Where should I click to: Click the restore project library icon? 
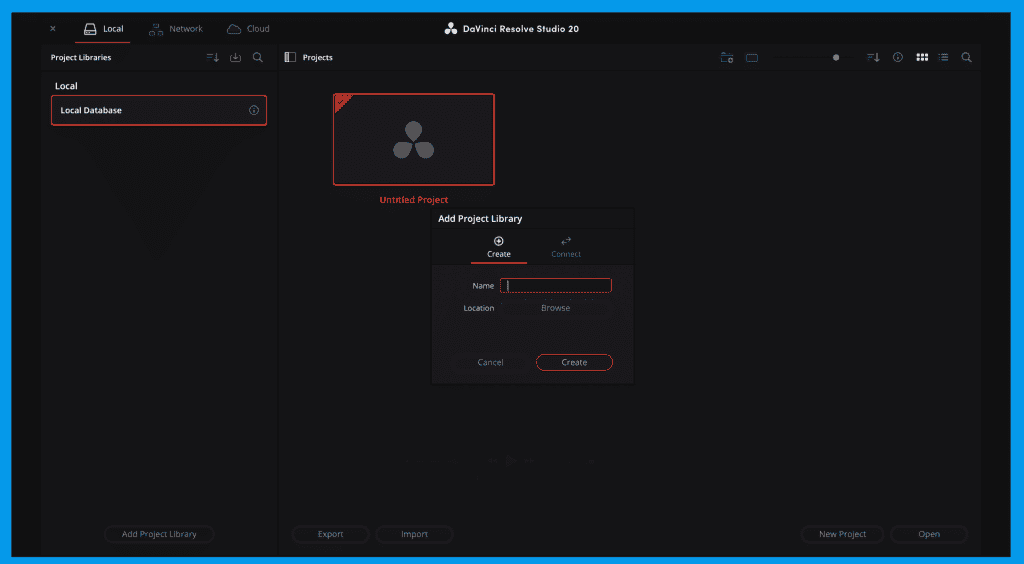(236, 57)
